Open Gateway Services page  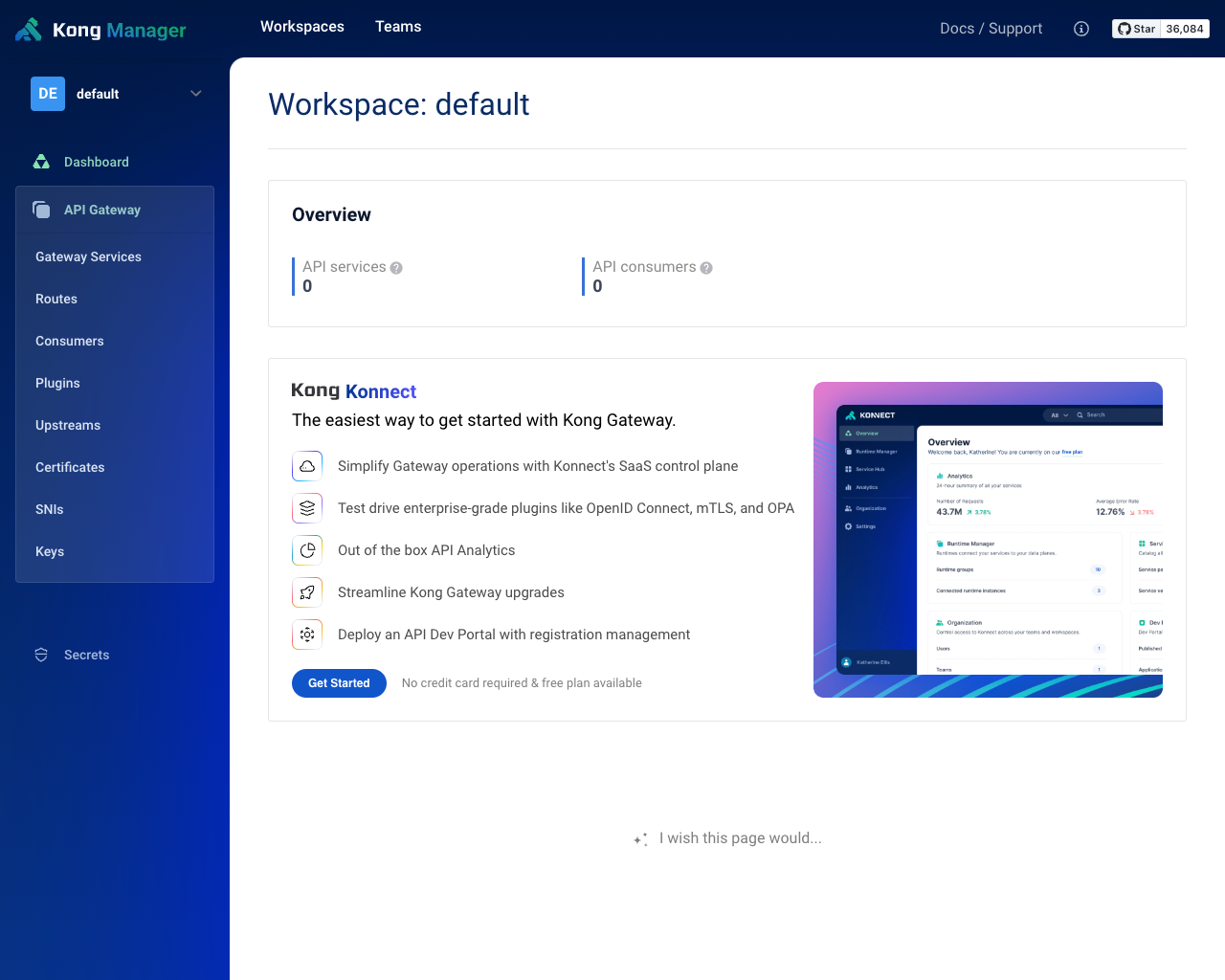(88, 256)
